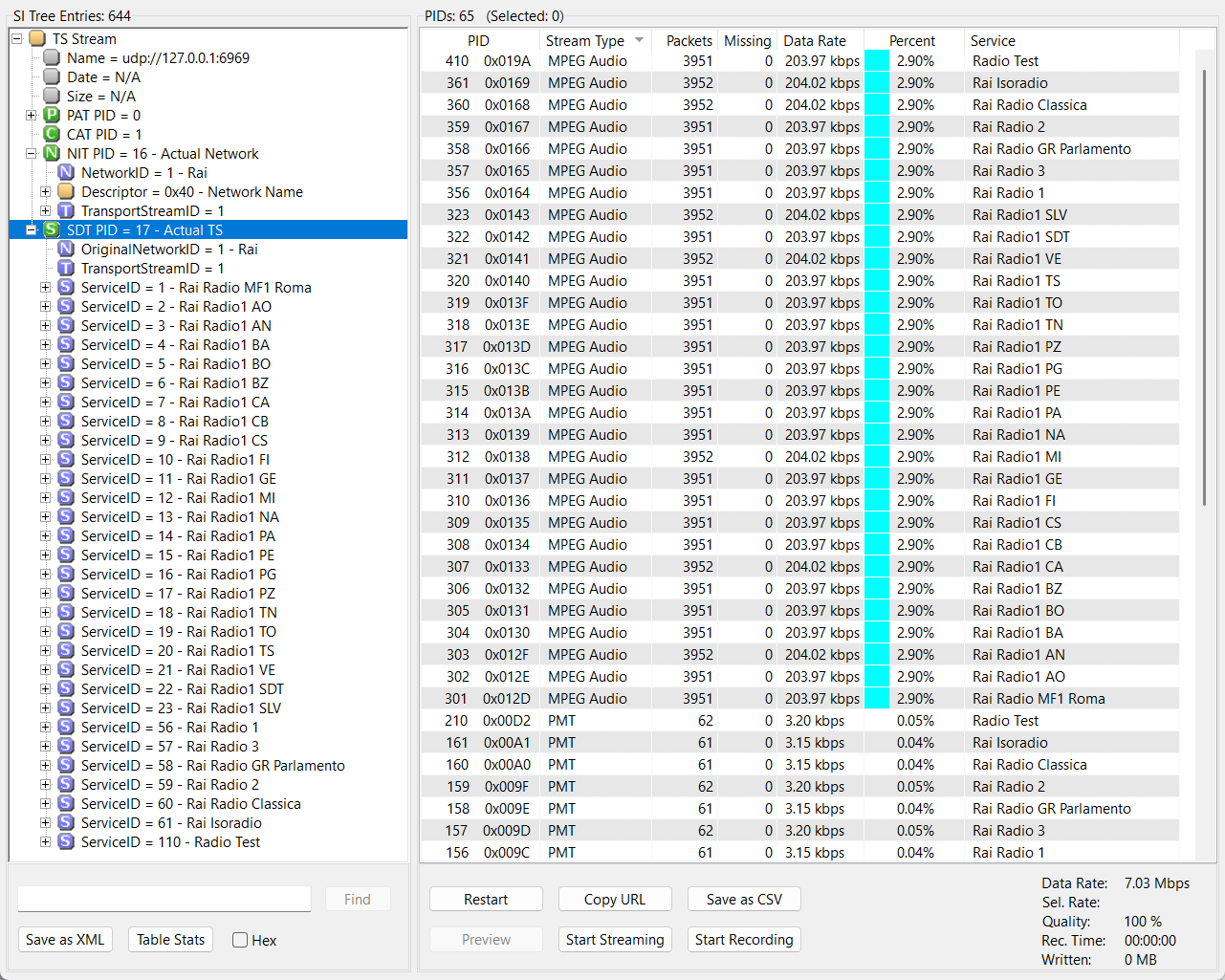Select the PID 210 PMT Radio Test row
The width and height of the screenshot is (1225, 980).
pos(799,721)
